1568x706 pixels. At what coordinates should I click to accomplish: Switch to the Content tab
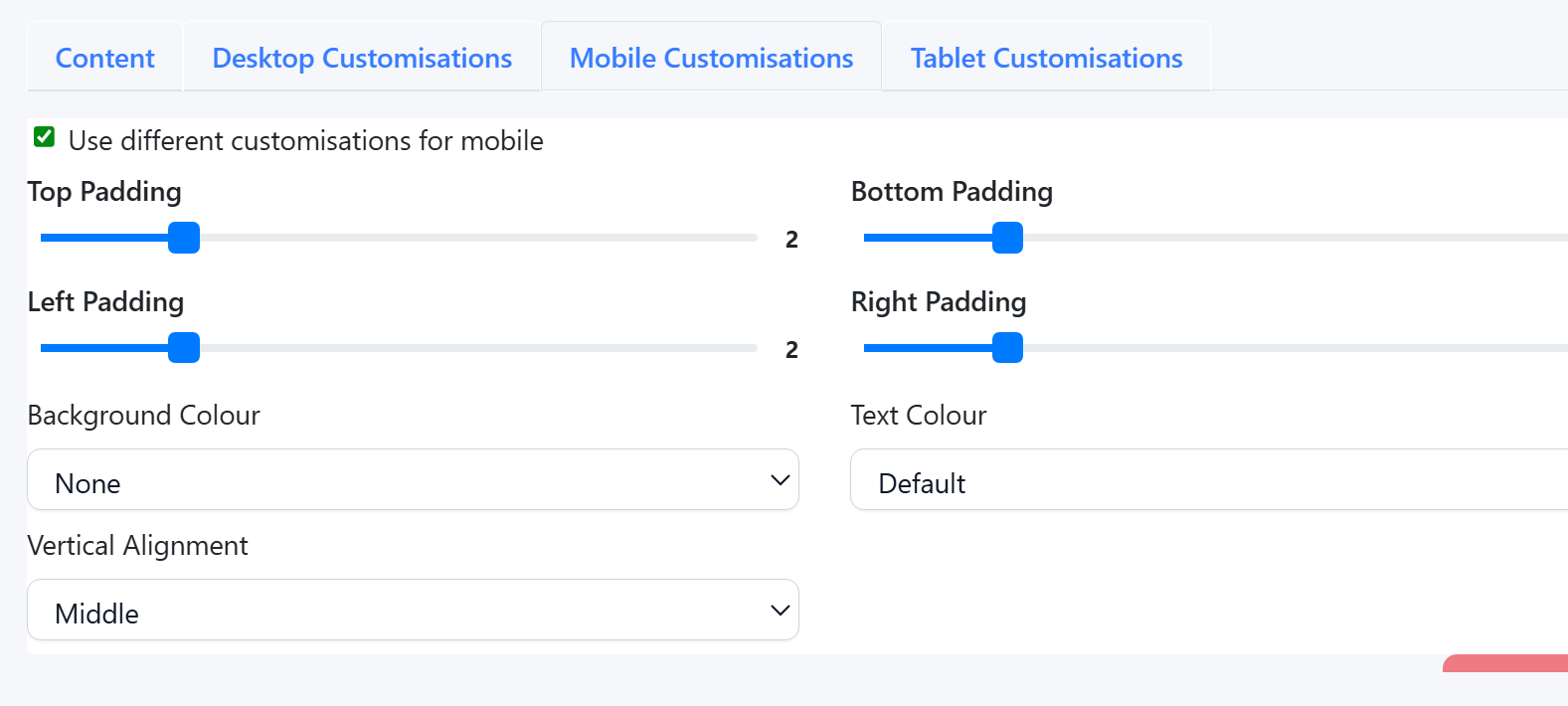coord(105,59)
